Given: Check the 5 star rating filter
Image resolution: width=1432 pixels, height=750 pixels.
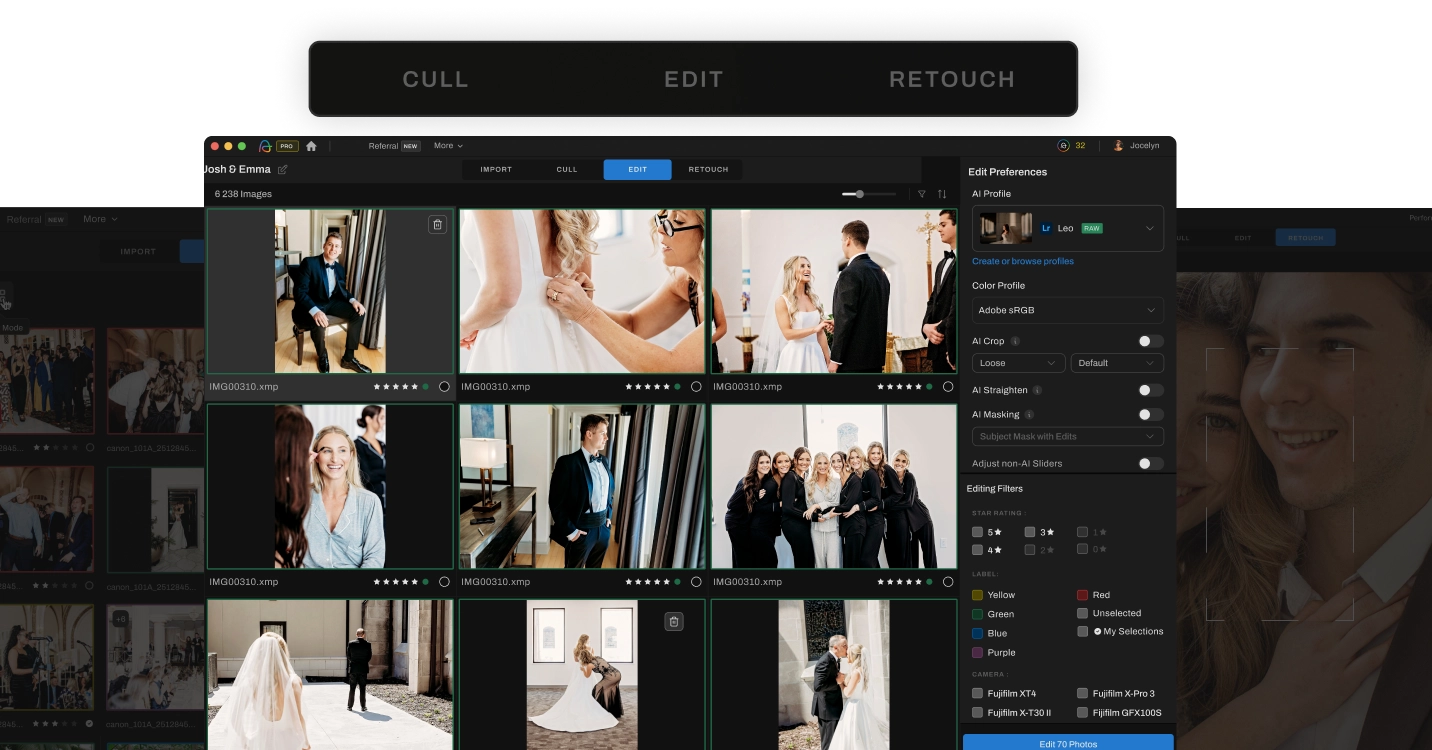Looking at the screenshot, I should click(x=978, y=532).
